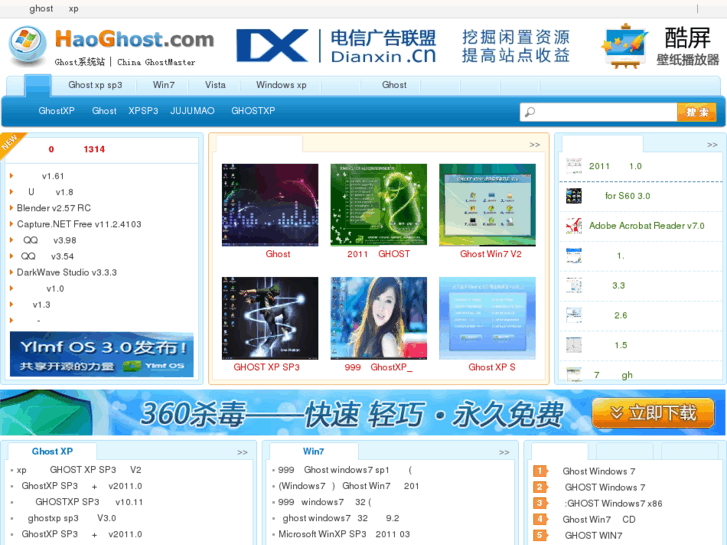Screen dimensions: 727x545
Task: Click the JUJUMAO keyword link
Action: tap(192, 111)
